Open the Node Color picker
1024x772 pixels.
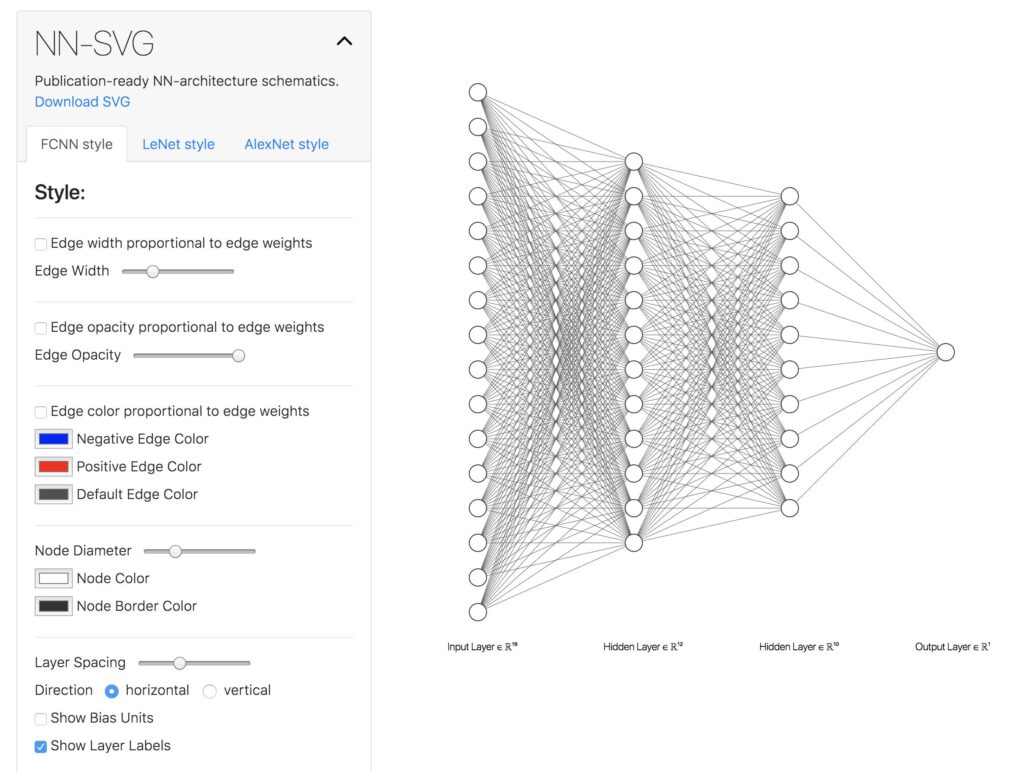(x=53, y=578)
